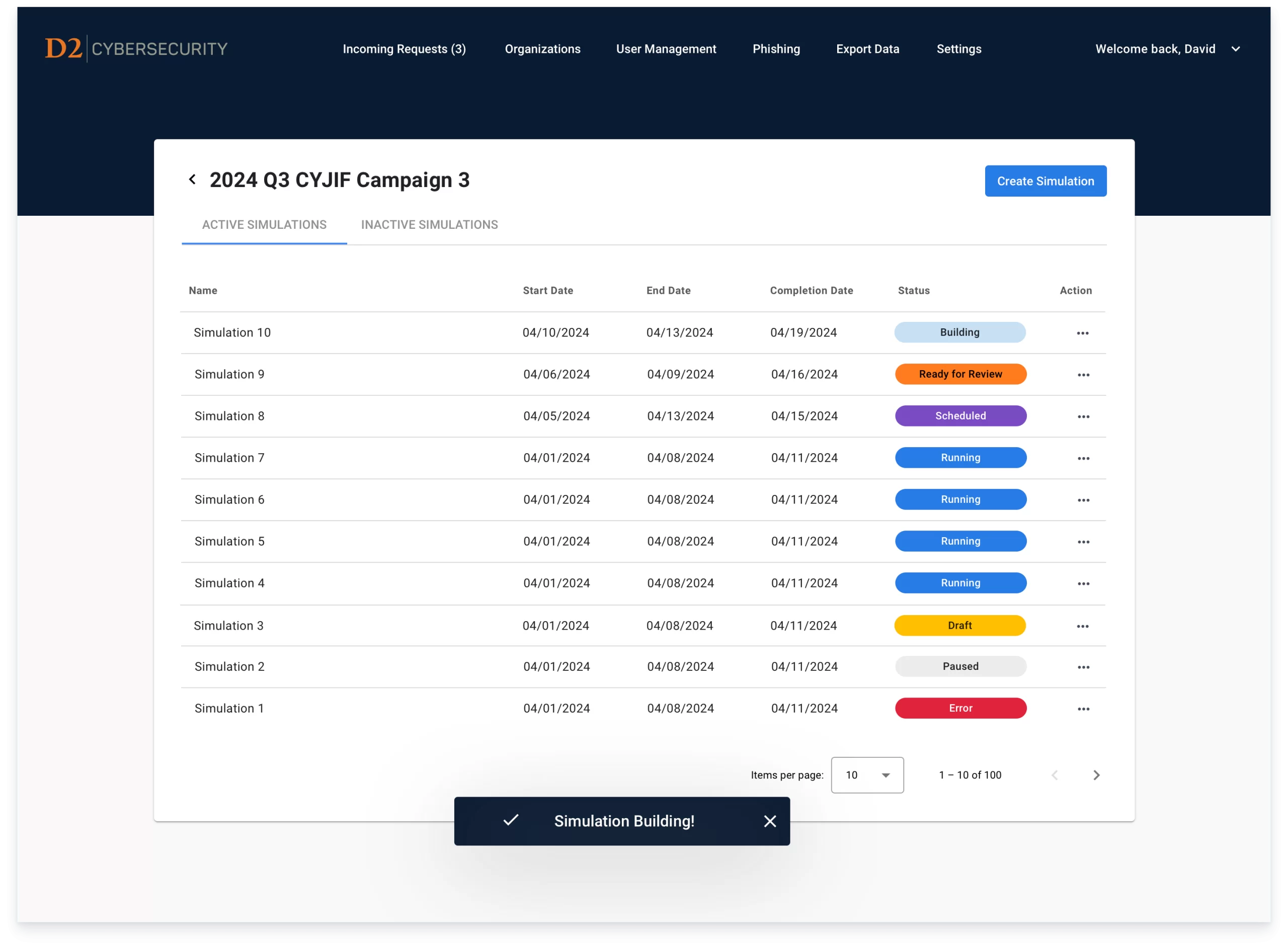Open Export Data page

click(x=867, y=49)
